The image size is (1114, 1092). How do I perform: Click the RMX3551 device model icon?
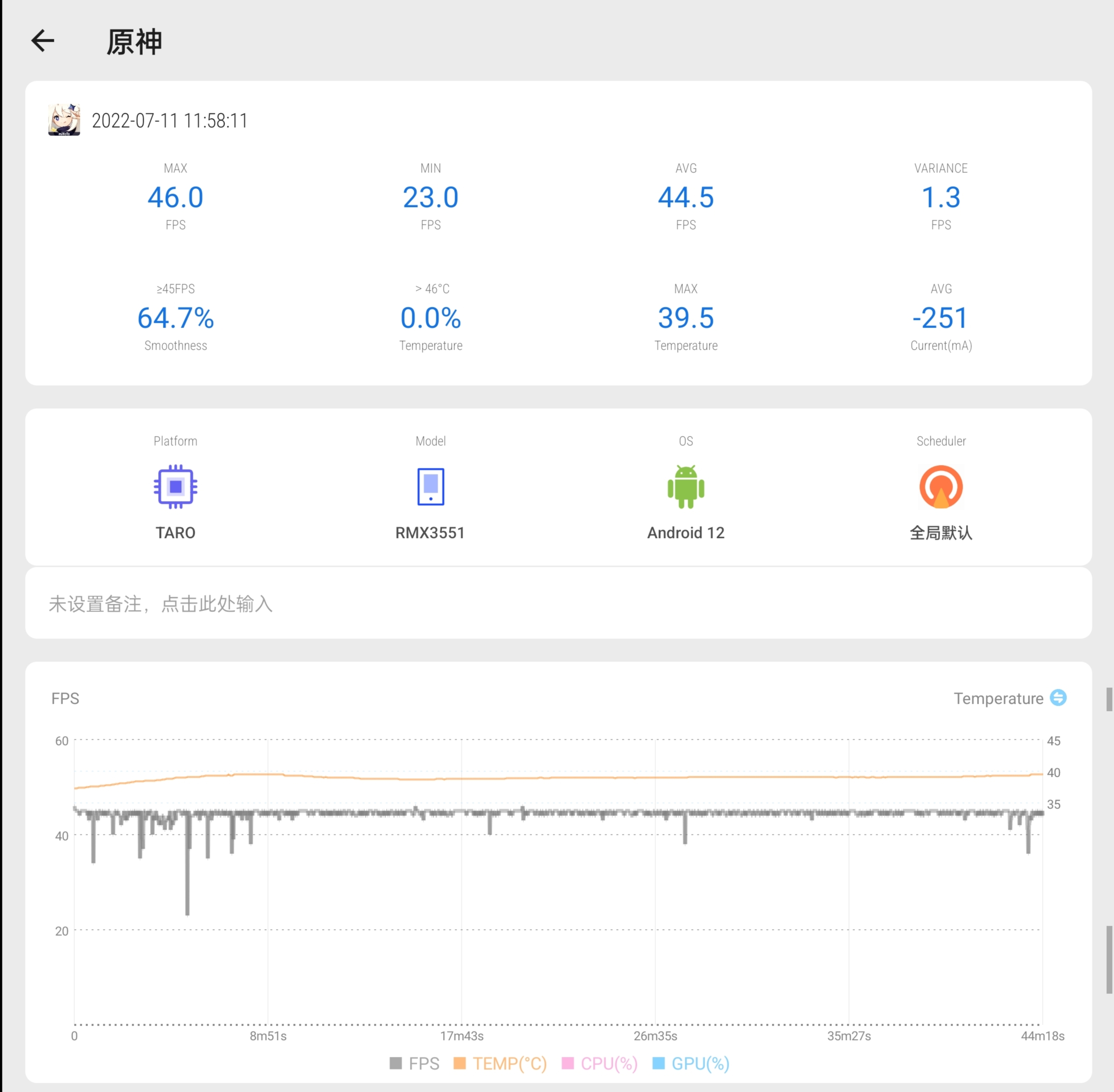click(431, 488)
